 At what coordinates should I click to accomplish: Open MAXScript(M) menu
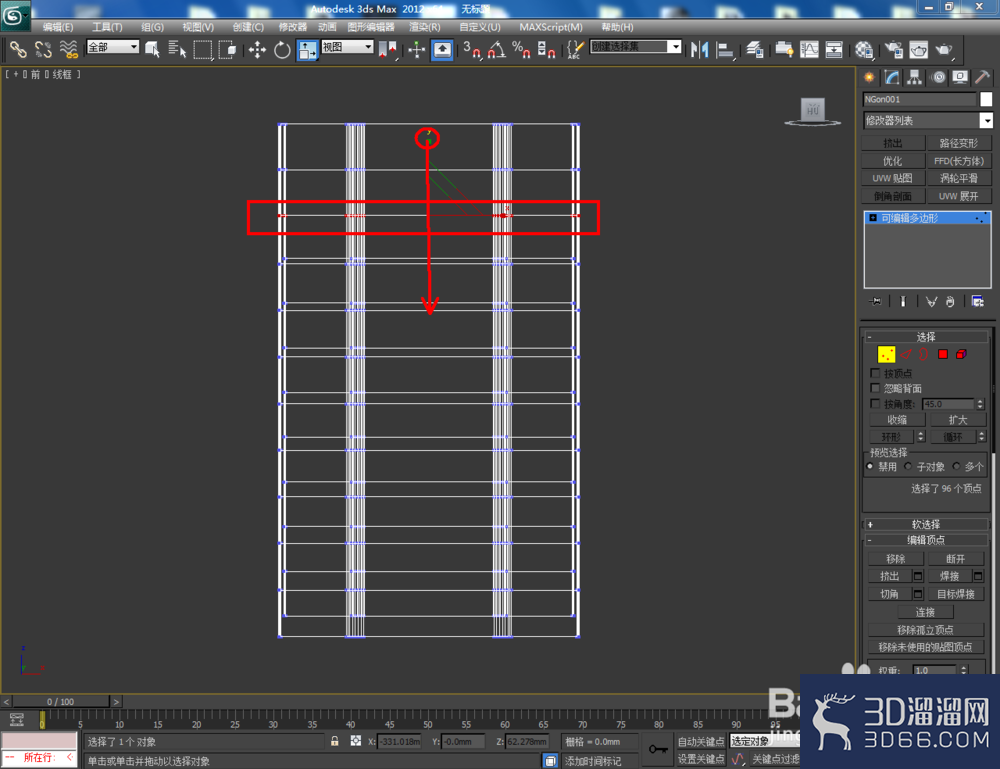click(x=551, y=27)
